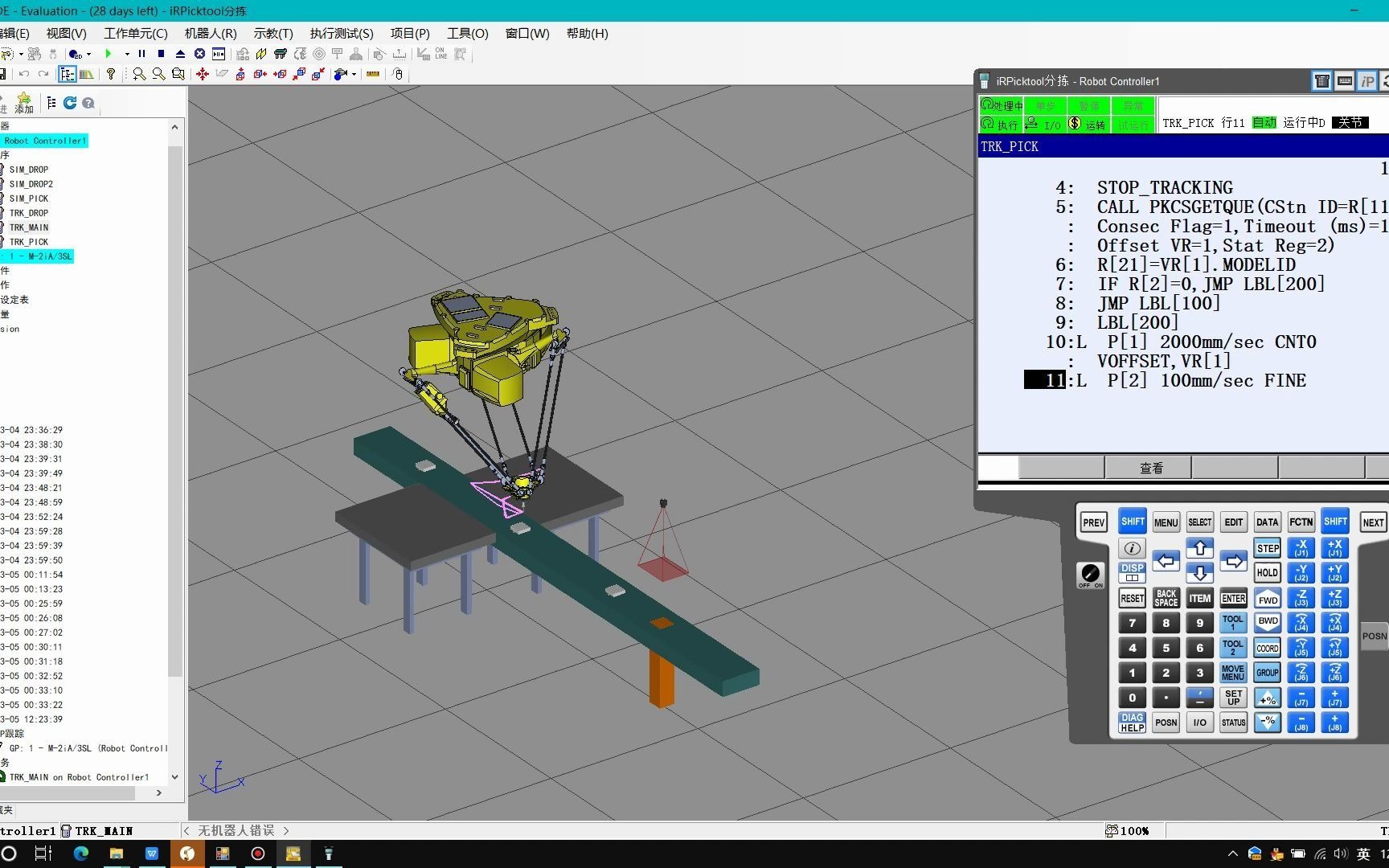The width and height of the screenshot is (1389, 868).
Task: Click the -% speed override key
Action: tap(1268, 722)
